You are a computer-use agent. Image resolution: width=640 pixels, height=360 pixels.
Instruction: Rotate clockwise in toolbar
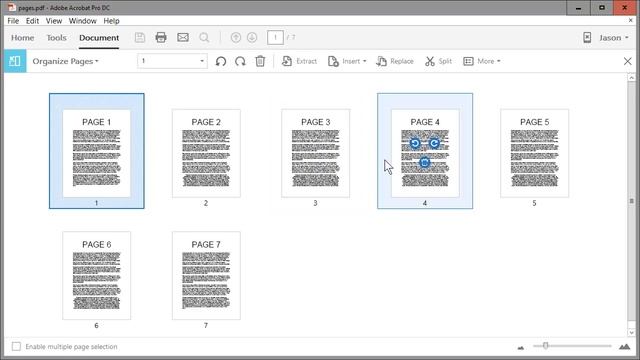click(x=240, y=61)
